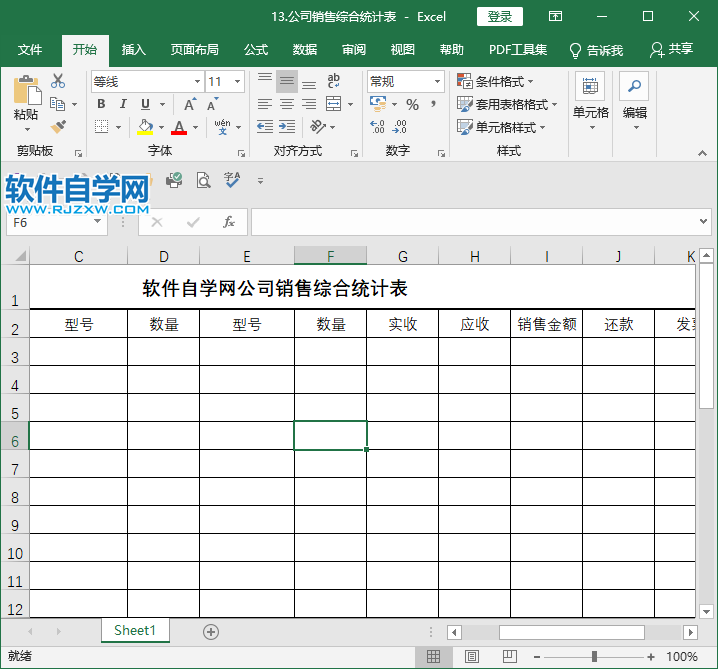Click Increase Decimal icon
Image resolution: width=718 pixels, height=669 pixels.
tap(377, 126)
